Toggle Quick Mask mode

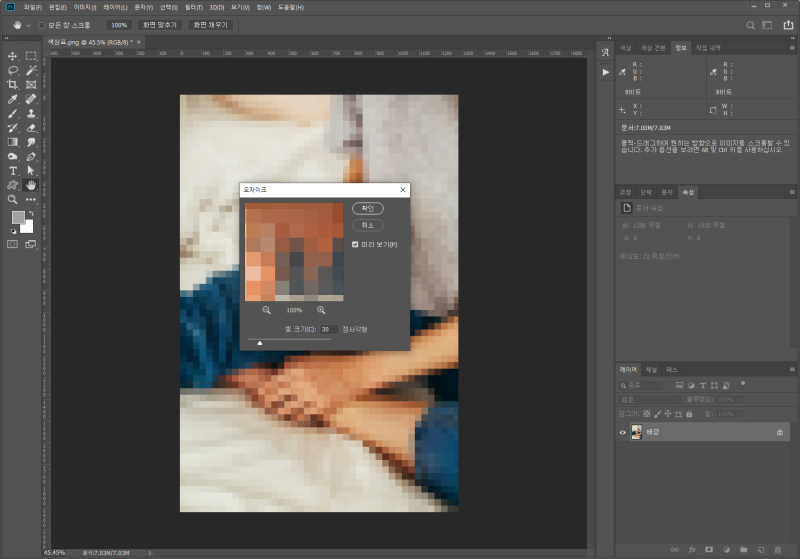(x=13, y=244)
